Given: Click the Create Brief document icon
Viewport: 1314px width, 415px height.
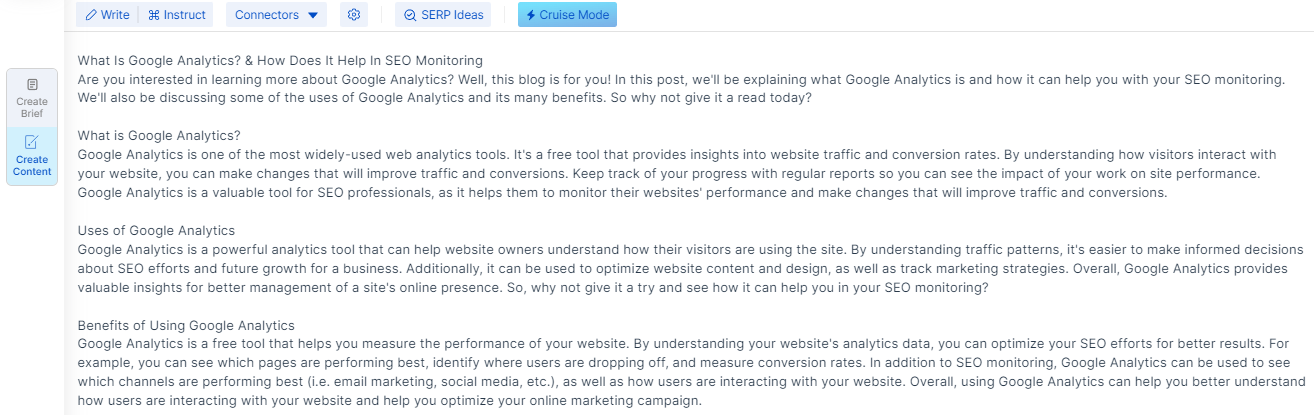Looking at the screenshot, I should click(32, 85).
